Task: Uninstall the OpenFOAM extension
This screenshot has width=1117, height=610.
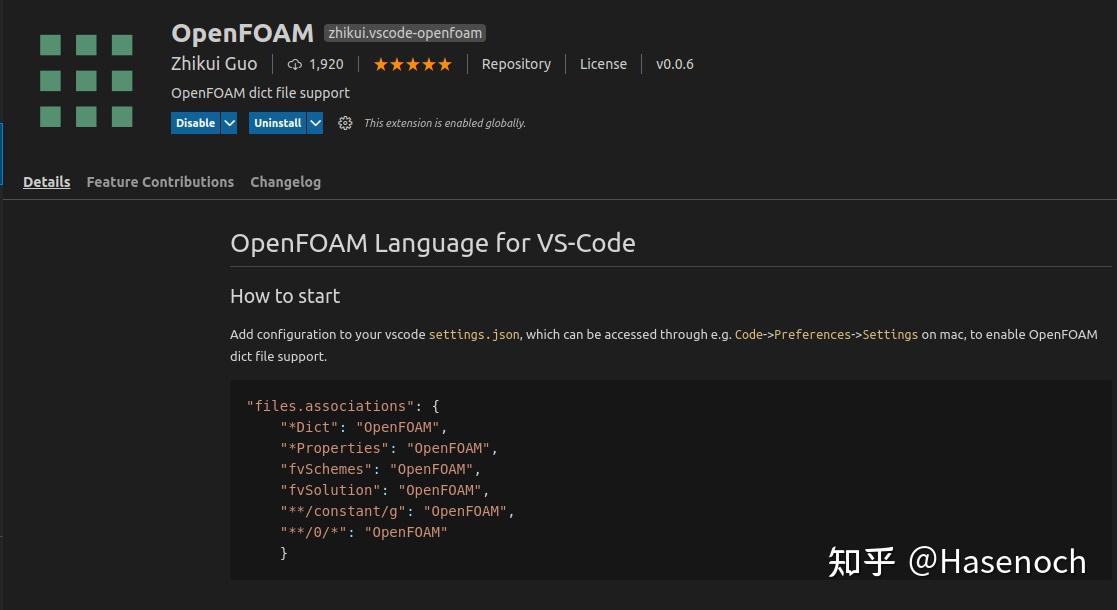Action: pyautogui.click(x=278, y=123)
